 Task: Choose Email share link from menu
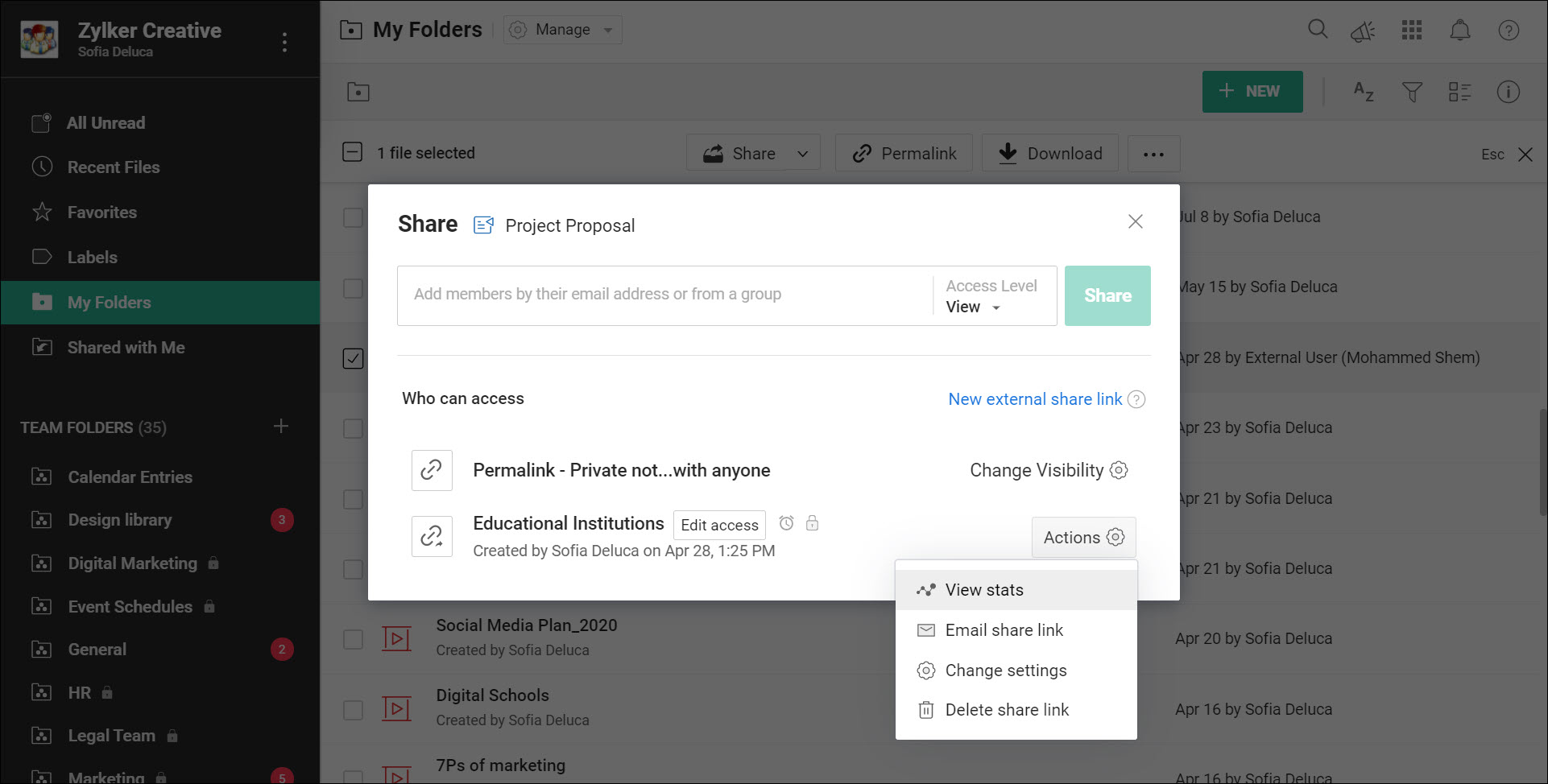point(1004,630)
